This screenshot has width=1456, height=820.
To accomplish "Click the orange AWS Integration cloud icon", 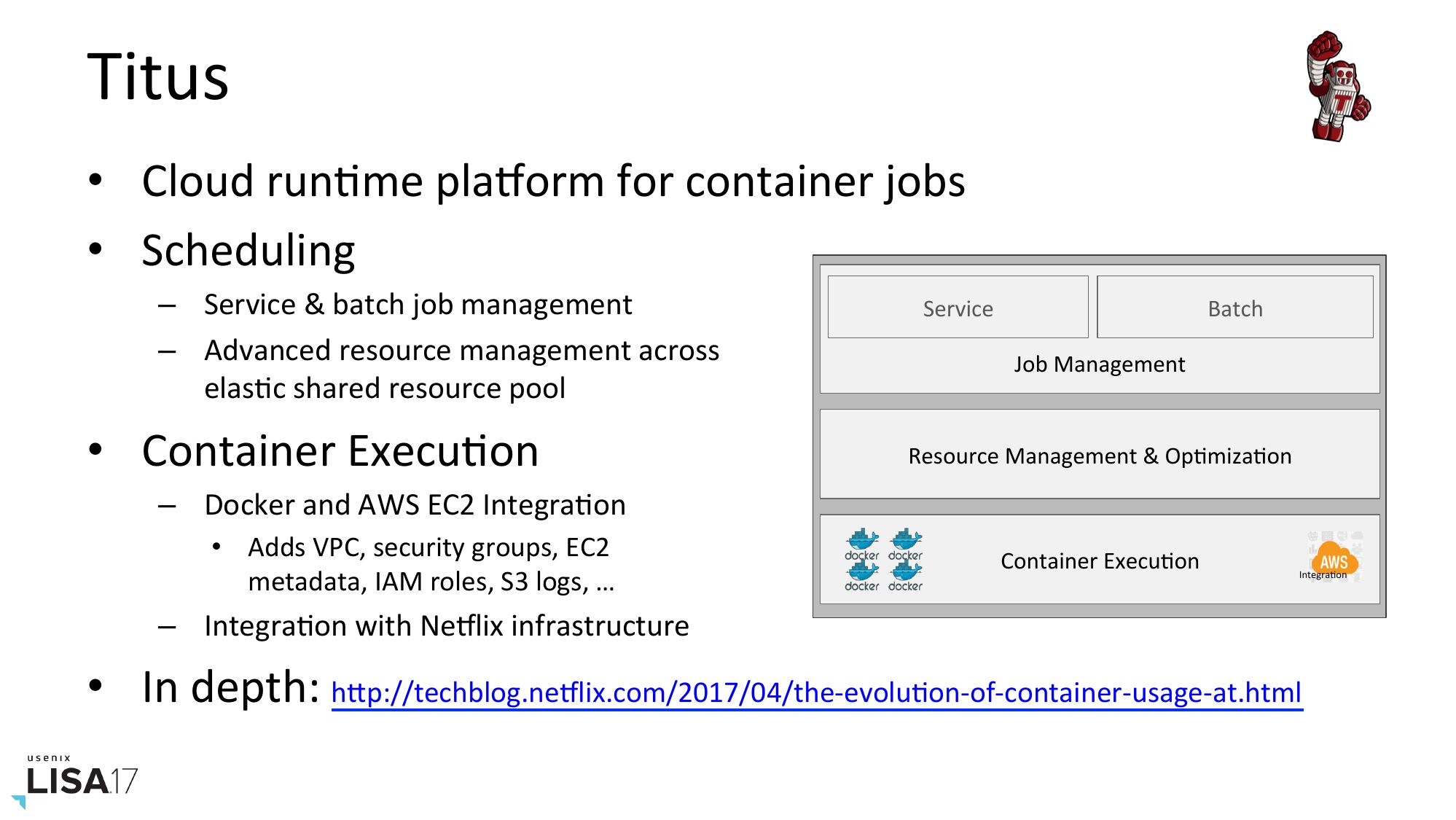I will pyautogui.click(x=1333, y=560).
